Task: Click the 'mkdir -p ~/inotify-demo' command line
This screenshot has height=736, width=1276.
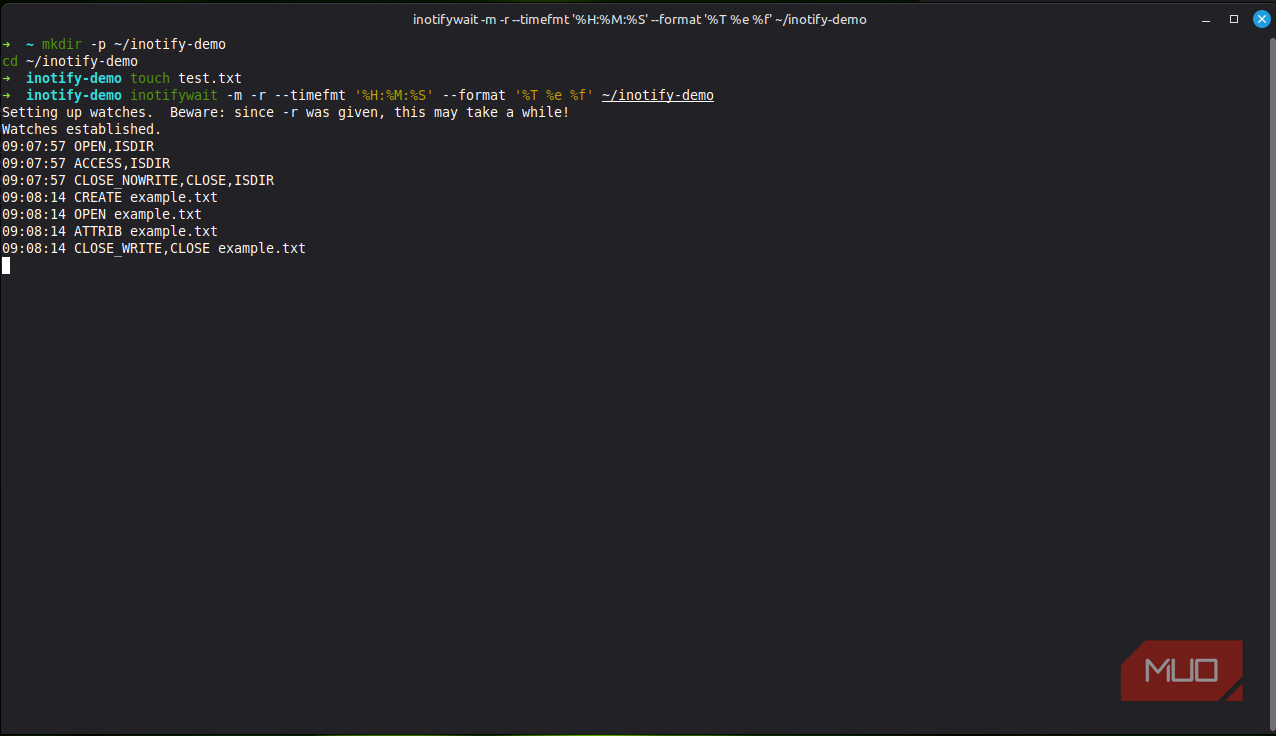Action: point(114,44)
